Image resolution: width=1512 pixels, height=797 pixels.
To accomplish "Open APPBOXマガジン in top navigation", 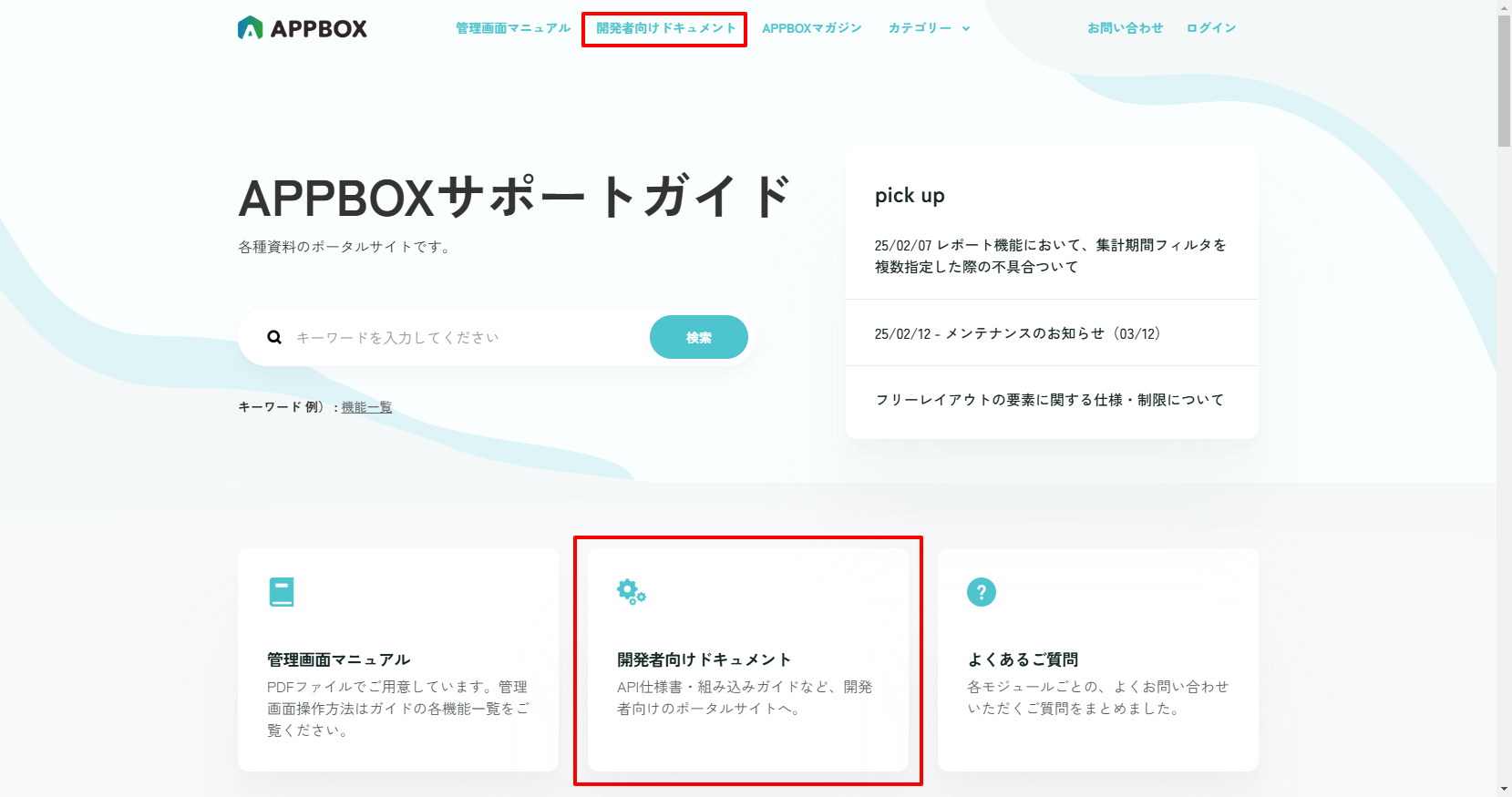I will pyautogui.click(x=812, y=28).
